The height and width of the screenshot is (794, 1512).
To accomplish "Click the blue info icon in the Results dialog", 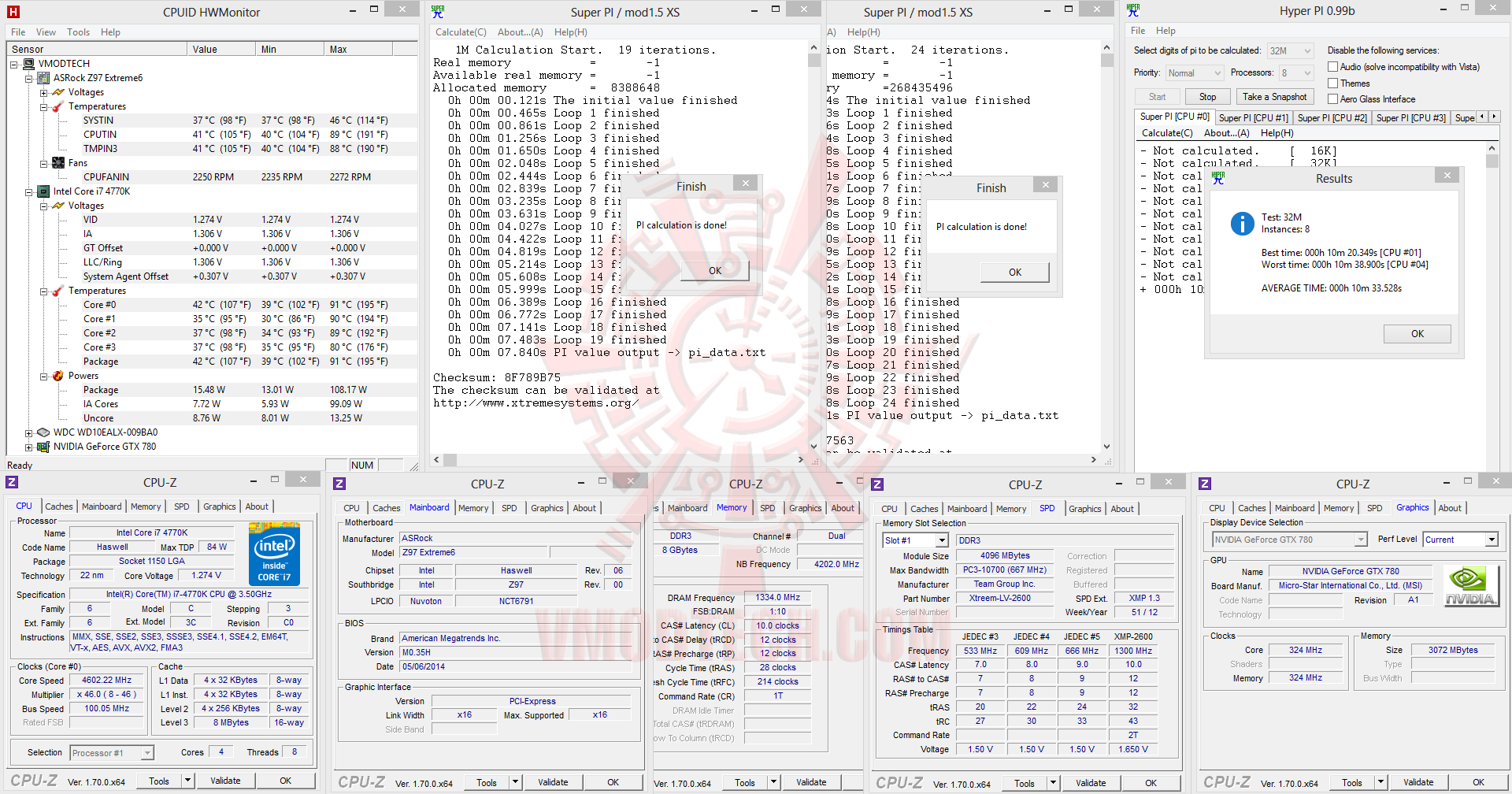I will coord(1242,224).
